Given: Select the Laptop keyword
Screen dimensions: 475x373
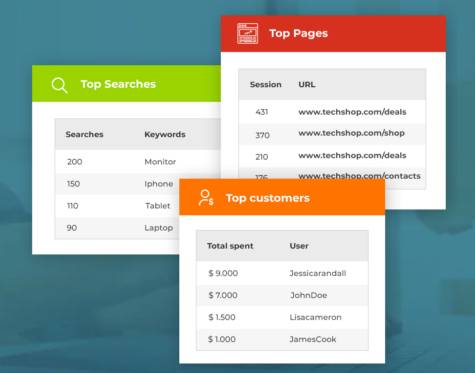Looking at the screenshot, I should click(x=159, y=228).
